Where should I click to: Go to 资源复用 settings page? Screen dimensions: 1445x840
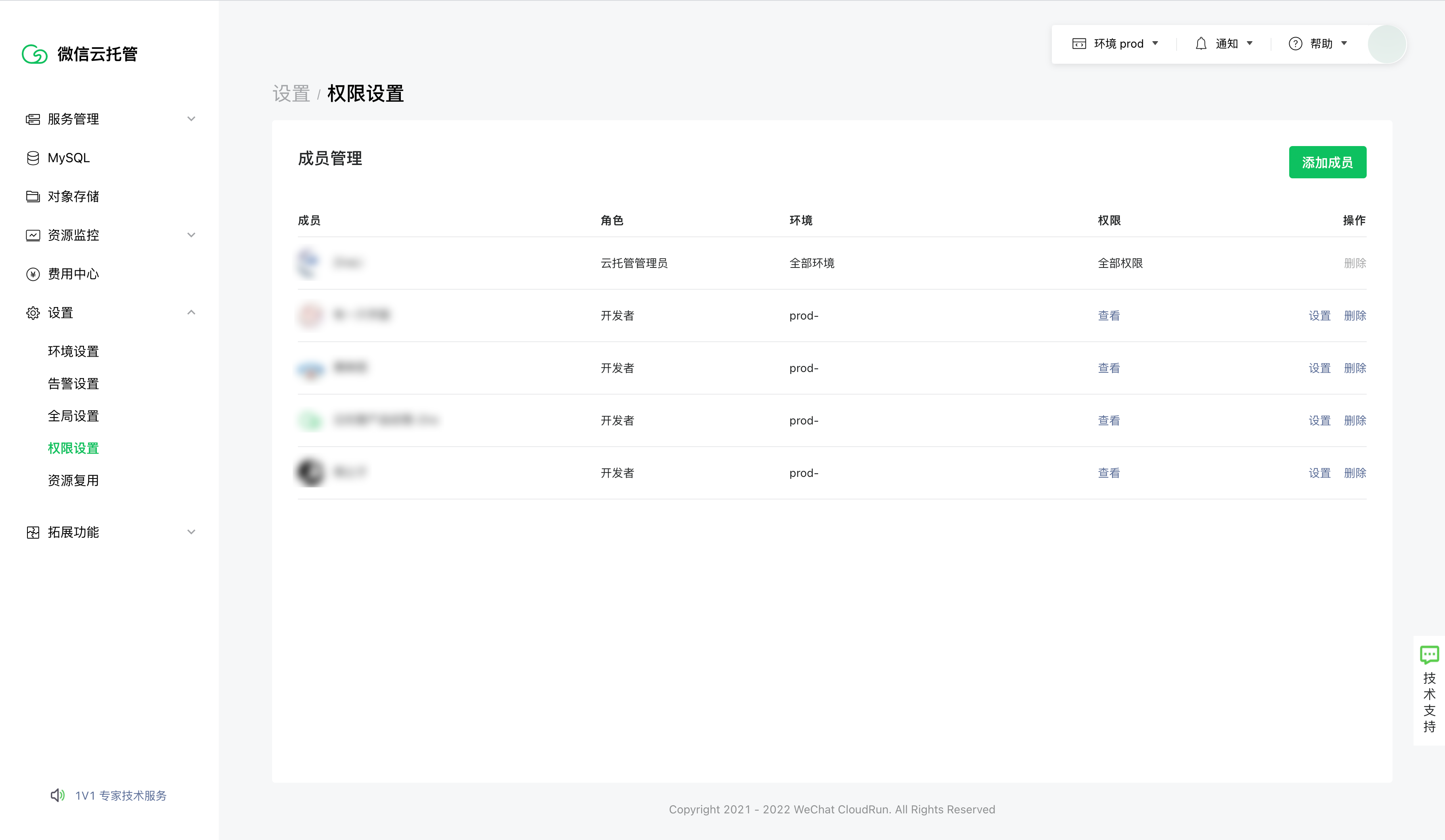[x=73, y=480]
